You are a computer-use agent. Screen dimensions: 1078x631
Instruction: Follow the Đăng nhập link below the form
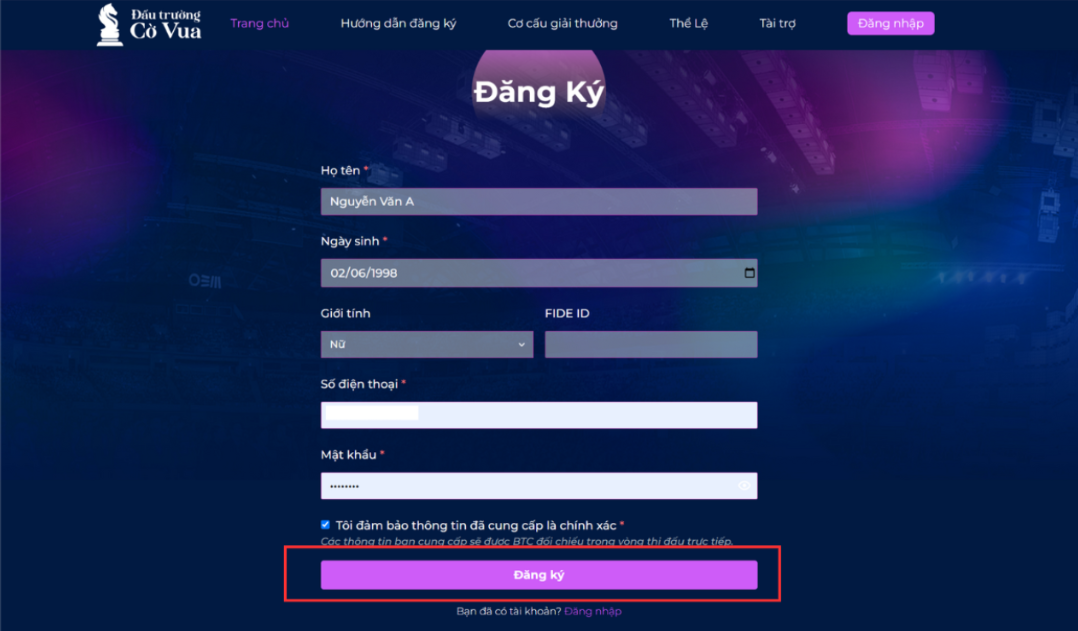593,611
